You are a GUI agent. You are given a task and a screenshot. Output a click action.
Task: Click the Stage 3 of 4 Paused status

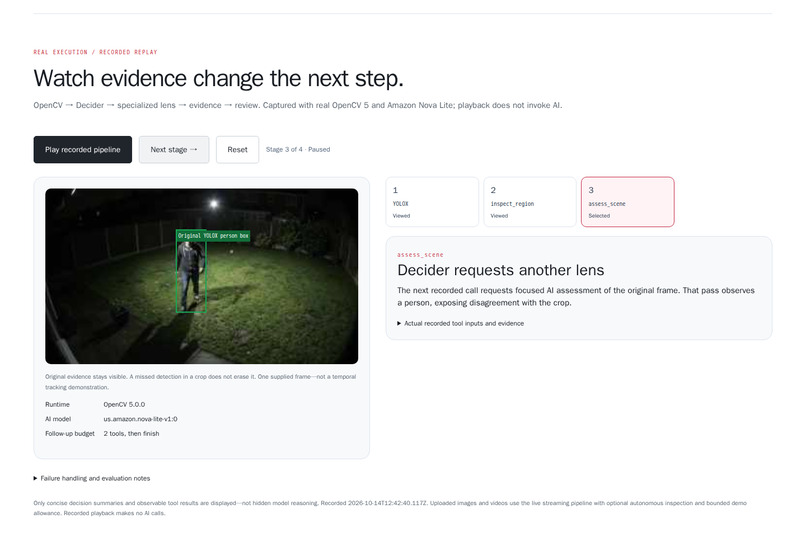(x=298, y=150)
